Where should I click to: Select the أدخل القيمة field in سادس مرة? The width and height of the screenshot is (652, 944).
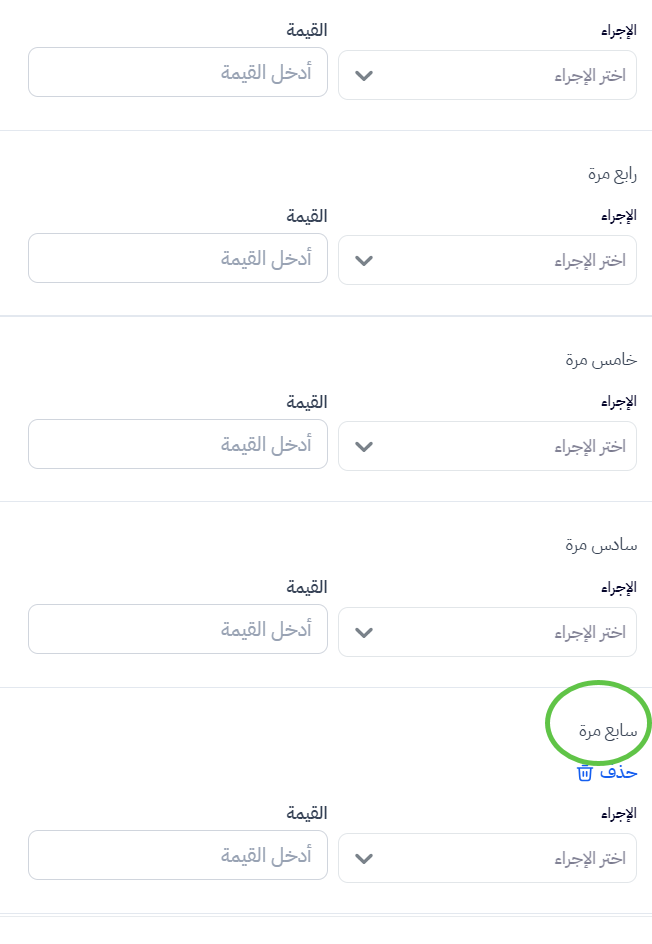click(178, 629)
